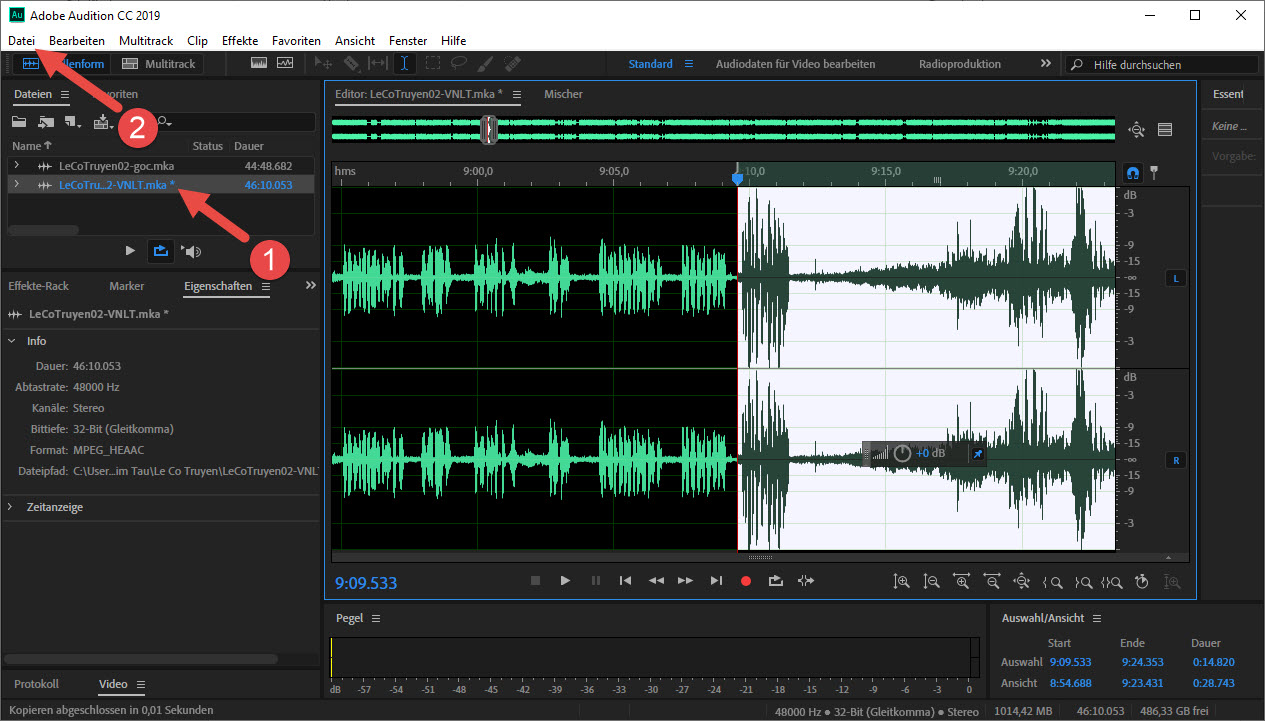Zoom in time icon
This screenshot has height=721, width=1265.
pyautogui.click(x=962, y=581)
